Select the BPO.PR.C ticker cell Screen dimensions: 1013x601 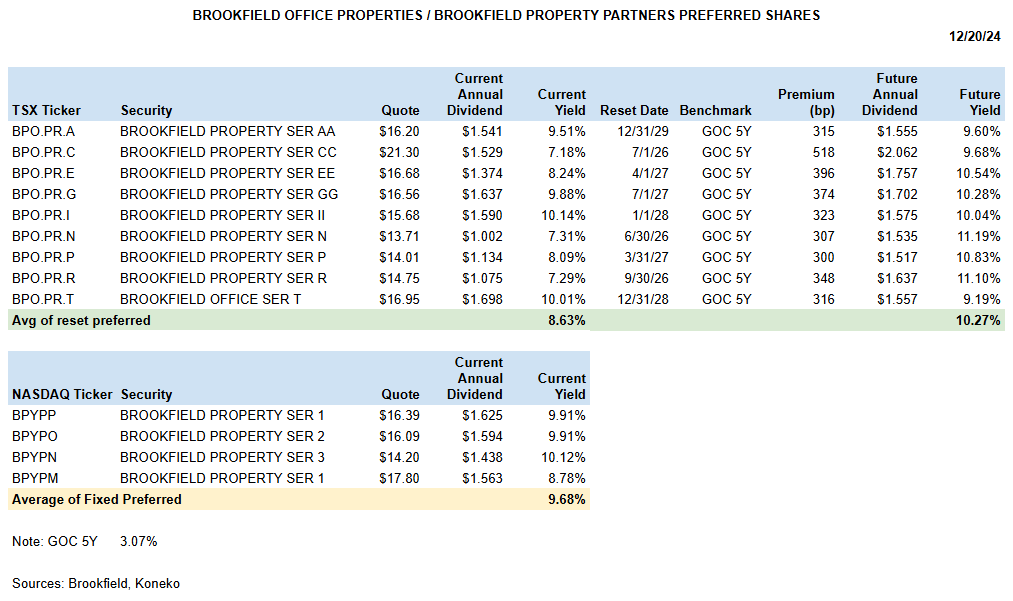coord(43,153)
